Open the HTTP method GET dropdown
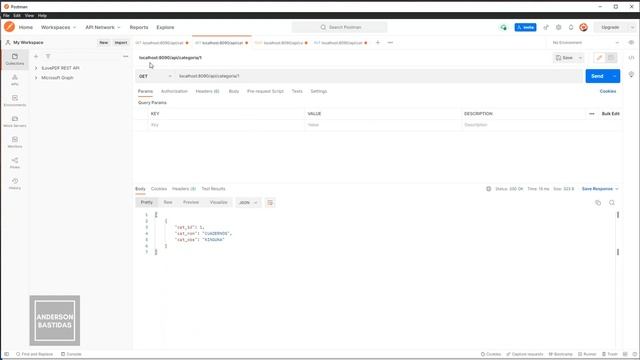 pyautogui.click(x=155, y=76)
